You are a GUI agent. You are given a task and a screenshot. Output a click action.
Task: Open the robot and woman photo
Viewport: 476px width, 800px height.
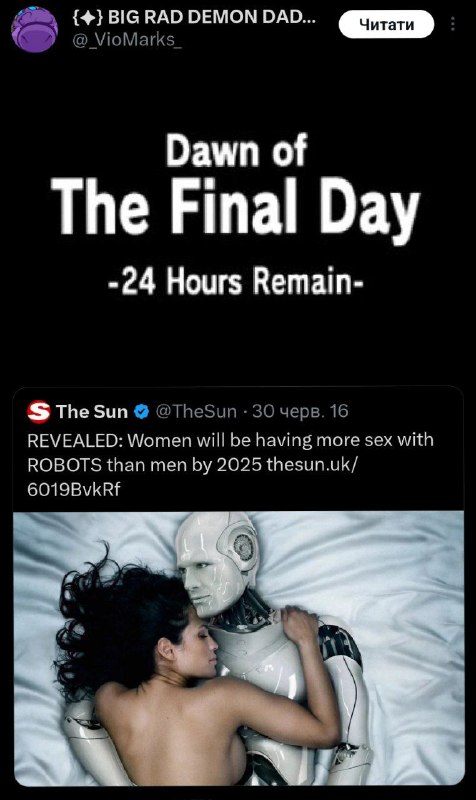coord(239,648)
